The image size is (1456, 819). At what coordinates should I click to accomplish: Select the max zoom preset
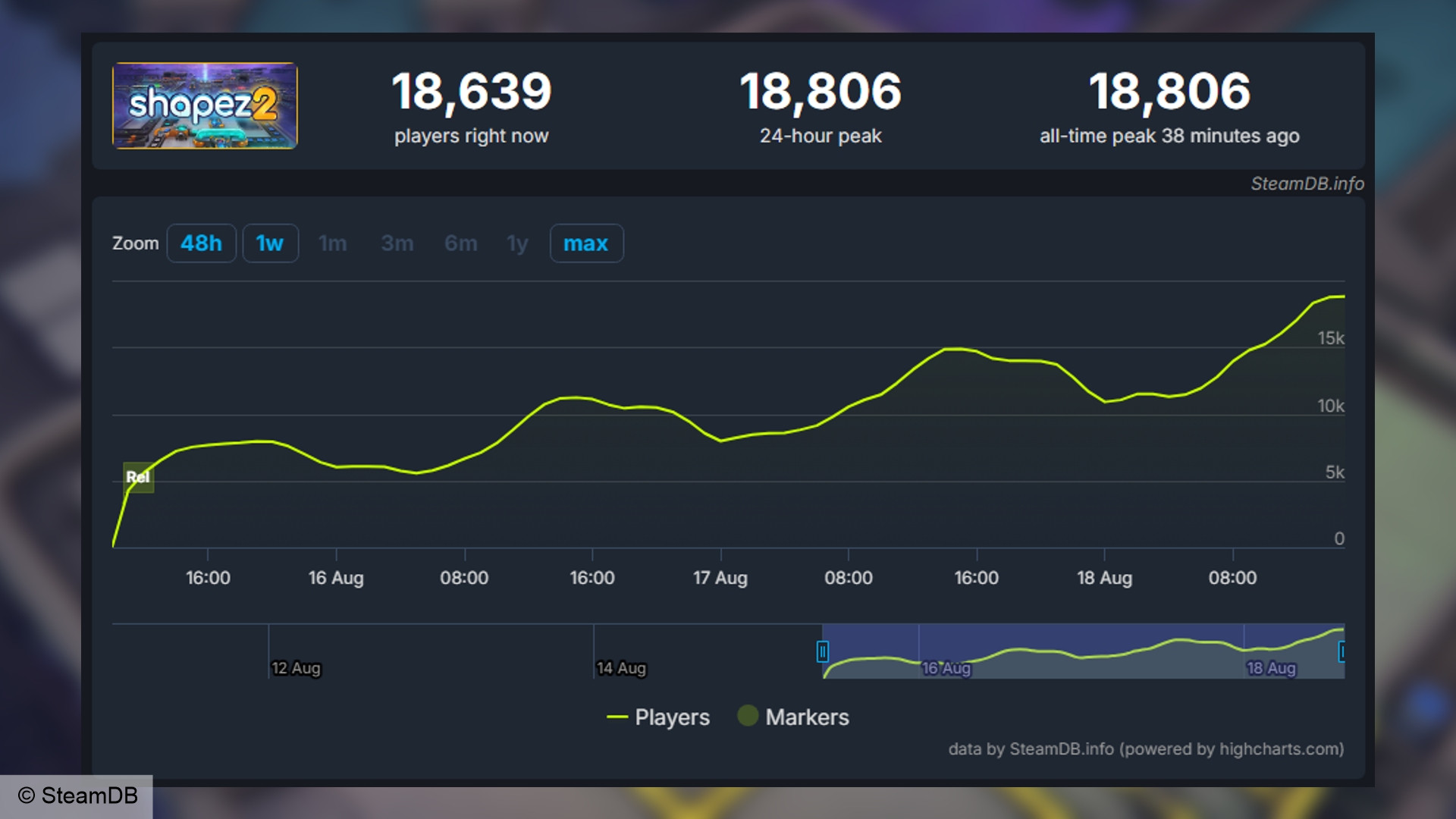click(x=586, y=243)
